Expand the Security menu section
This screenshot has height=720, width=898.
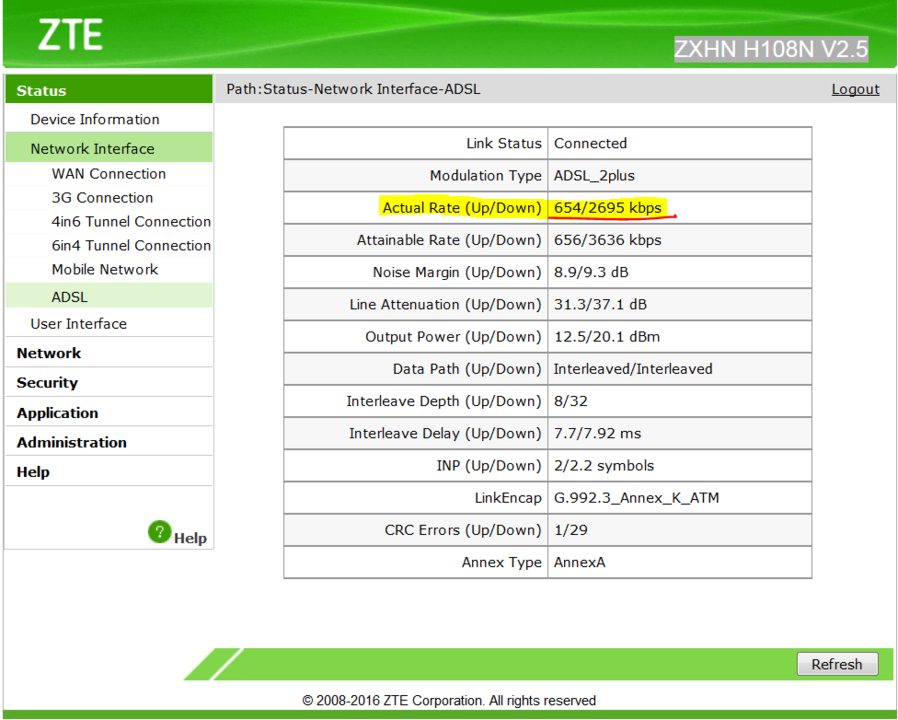click(47, 383)
